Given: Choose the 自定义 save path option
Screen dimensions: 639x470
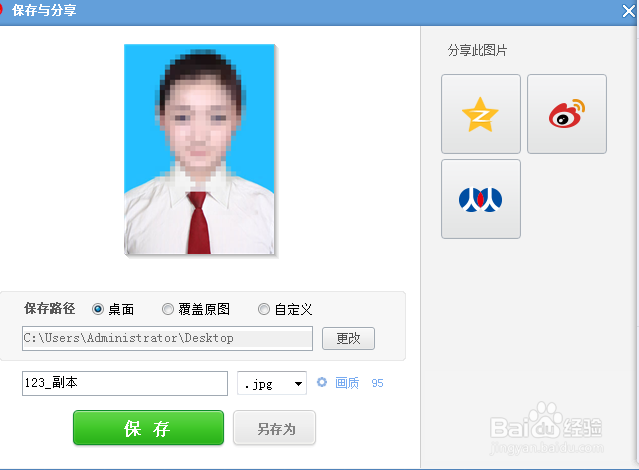Looking at the screenshot, I should tap(264, 309).
